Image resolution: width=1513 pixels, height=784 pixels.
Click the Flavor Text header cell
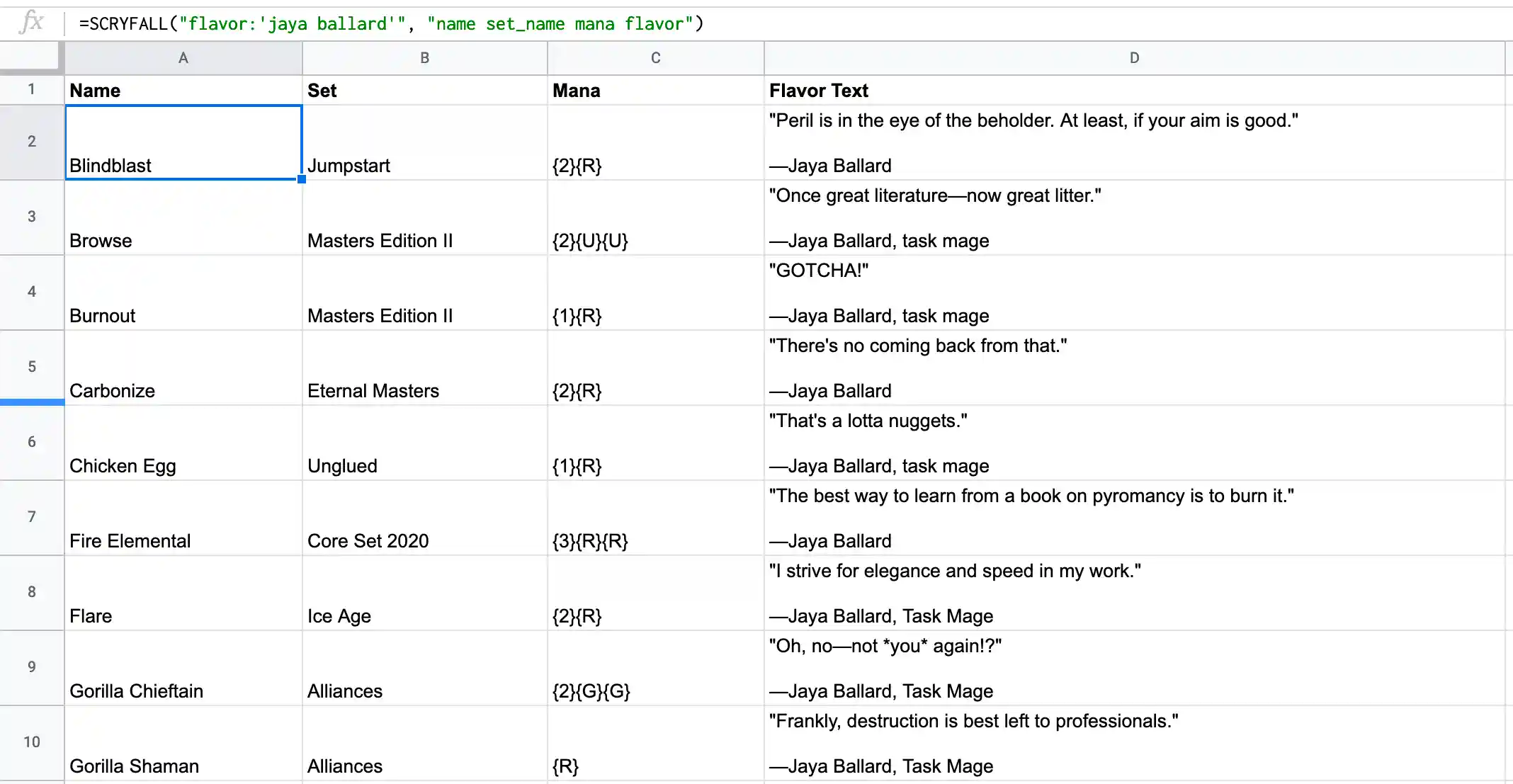coord(1134,91)
